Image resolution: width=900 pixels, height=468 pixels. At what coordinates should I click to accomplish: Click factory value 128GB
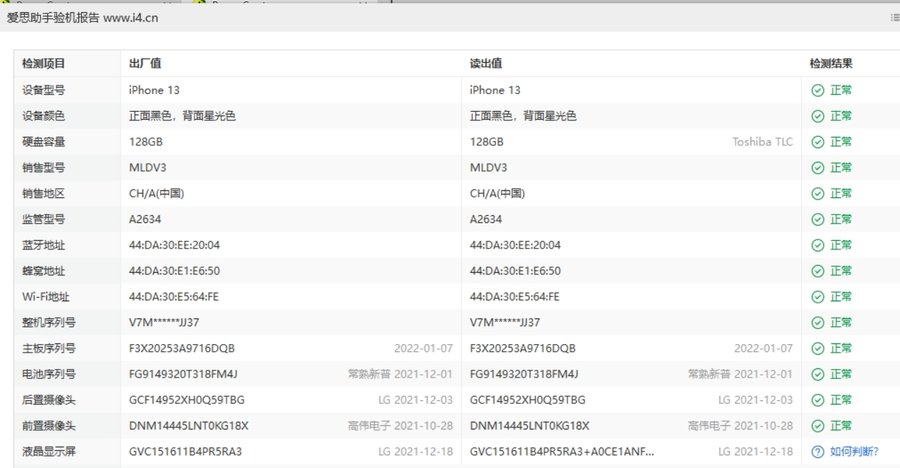point(146,142)
